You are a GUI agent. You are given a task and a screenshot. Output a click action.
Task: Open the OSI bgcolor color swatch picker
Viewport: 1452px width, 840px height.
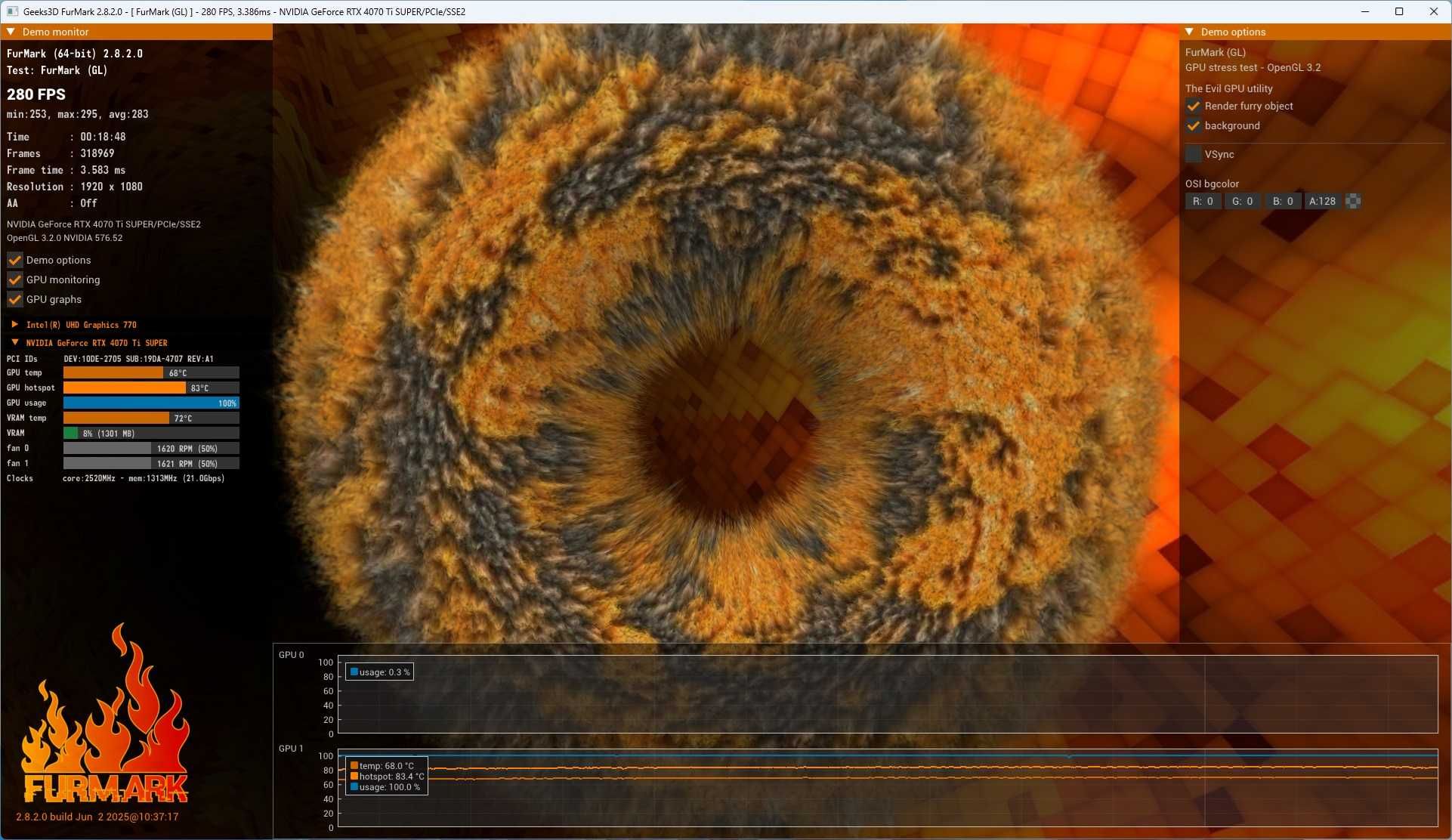point(1353,201)
